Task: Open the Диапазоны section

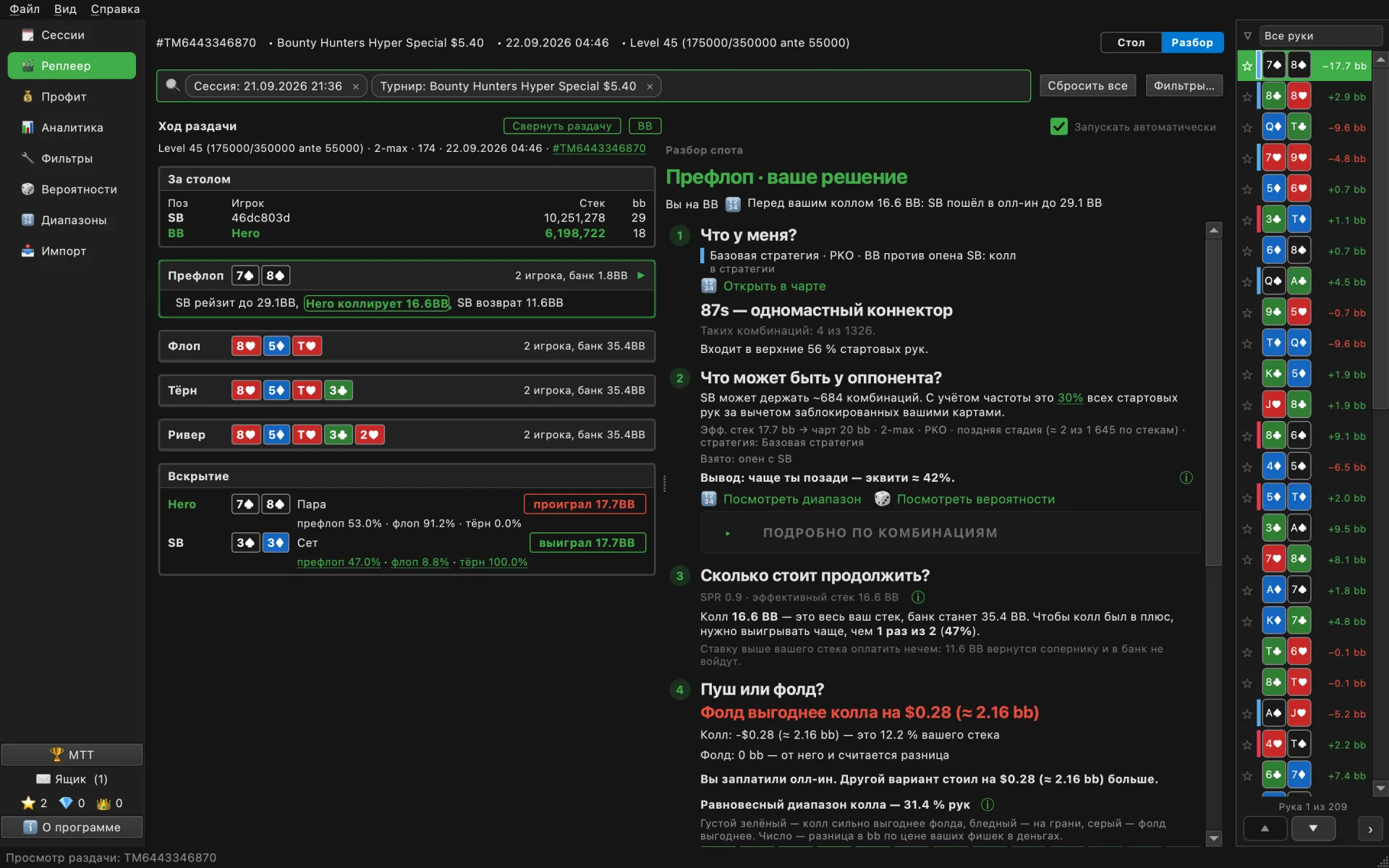Action: pyautogui.click(x=72, y=220)
